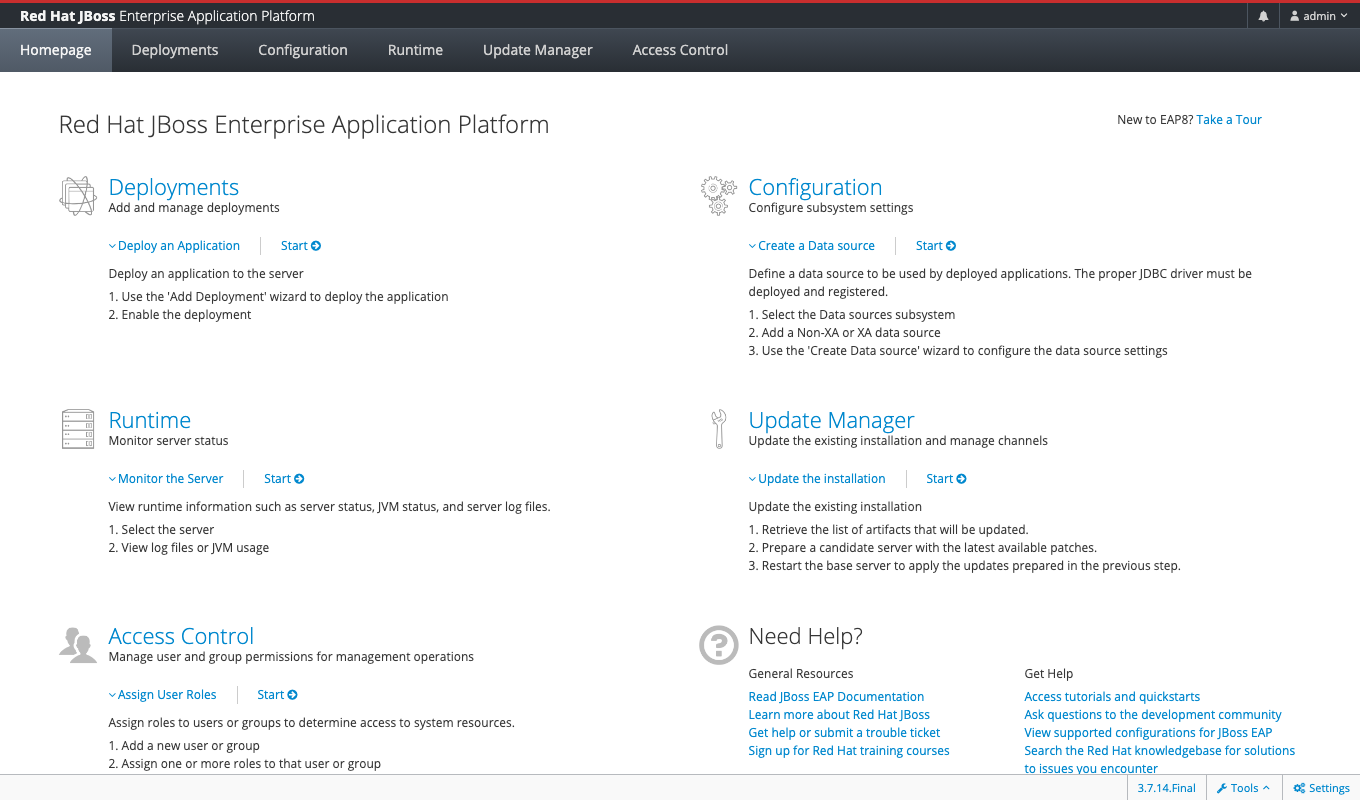
Task: Click the Update Manager wrench icon
Action: pos(718,429)
